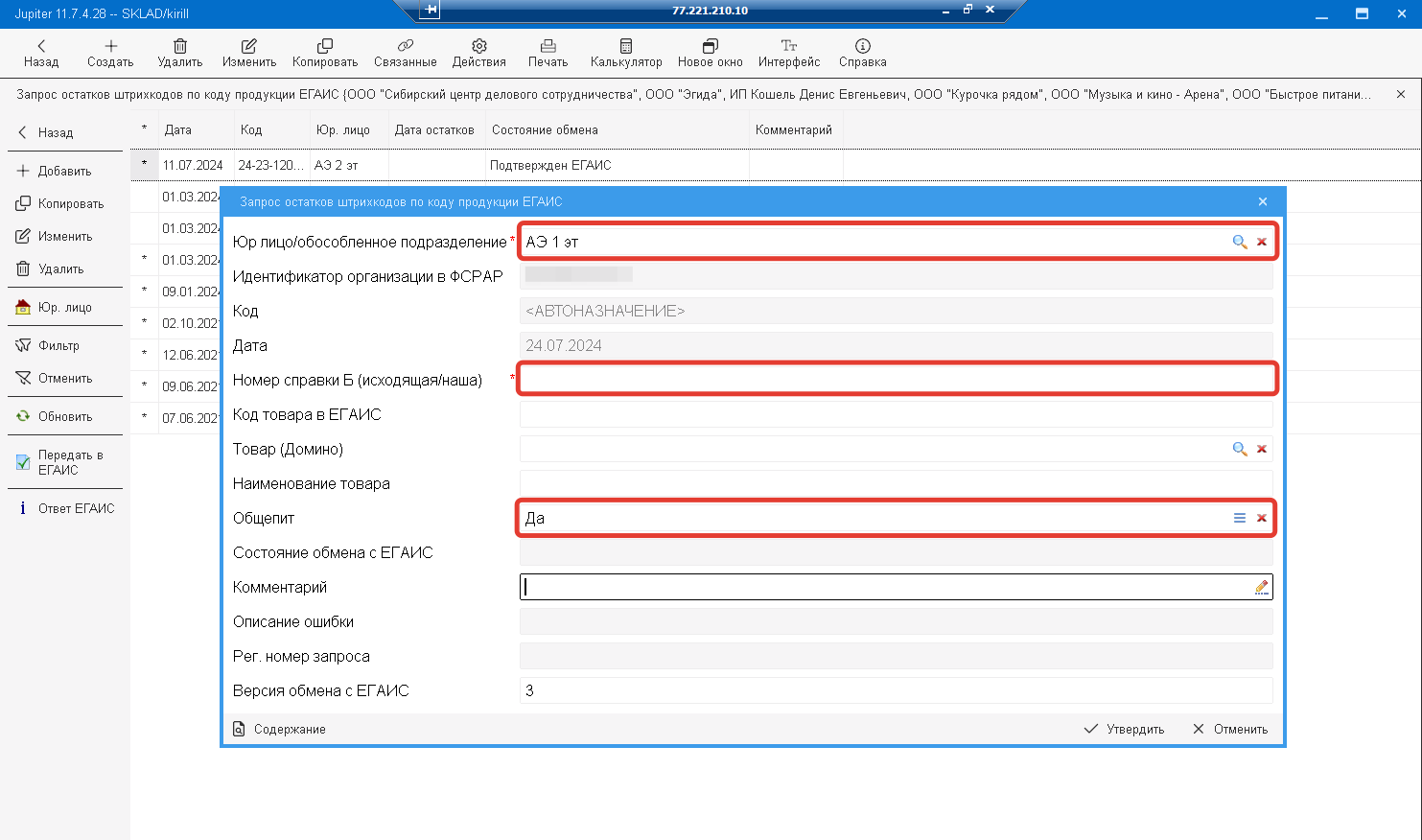Click pin icon on remote session bar
This screenshot has width=1422, height=840.
pyautogui.click(x=430, y=10)
